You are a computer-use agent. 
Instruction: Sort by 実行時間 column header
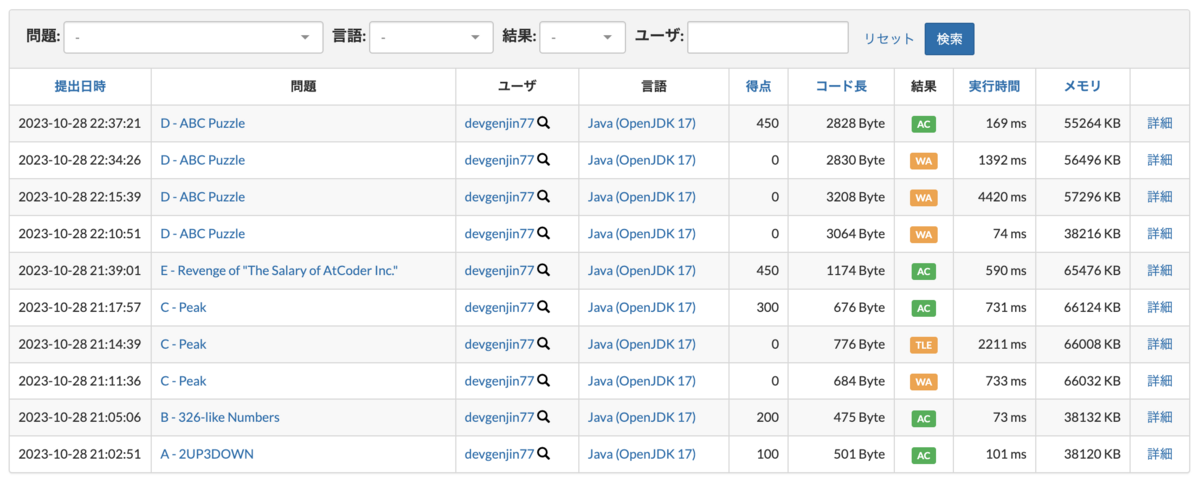[x=994, y=87]
